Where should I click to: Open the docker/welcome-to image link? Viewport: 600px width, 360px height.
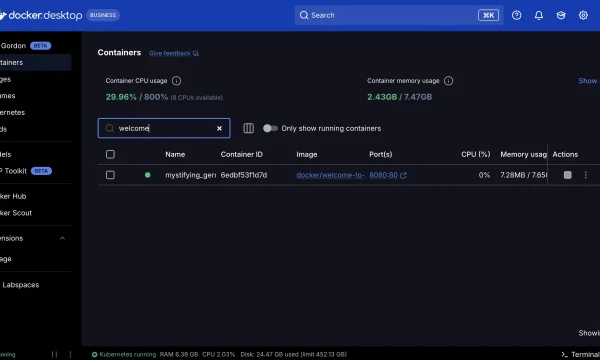[330, 175]
